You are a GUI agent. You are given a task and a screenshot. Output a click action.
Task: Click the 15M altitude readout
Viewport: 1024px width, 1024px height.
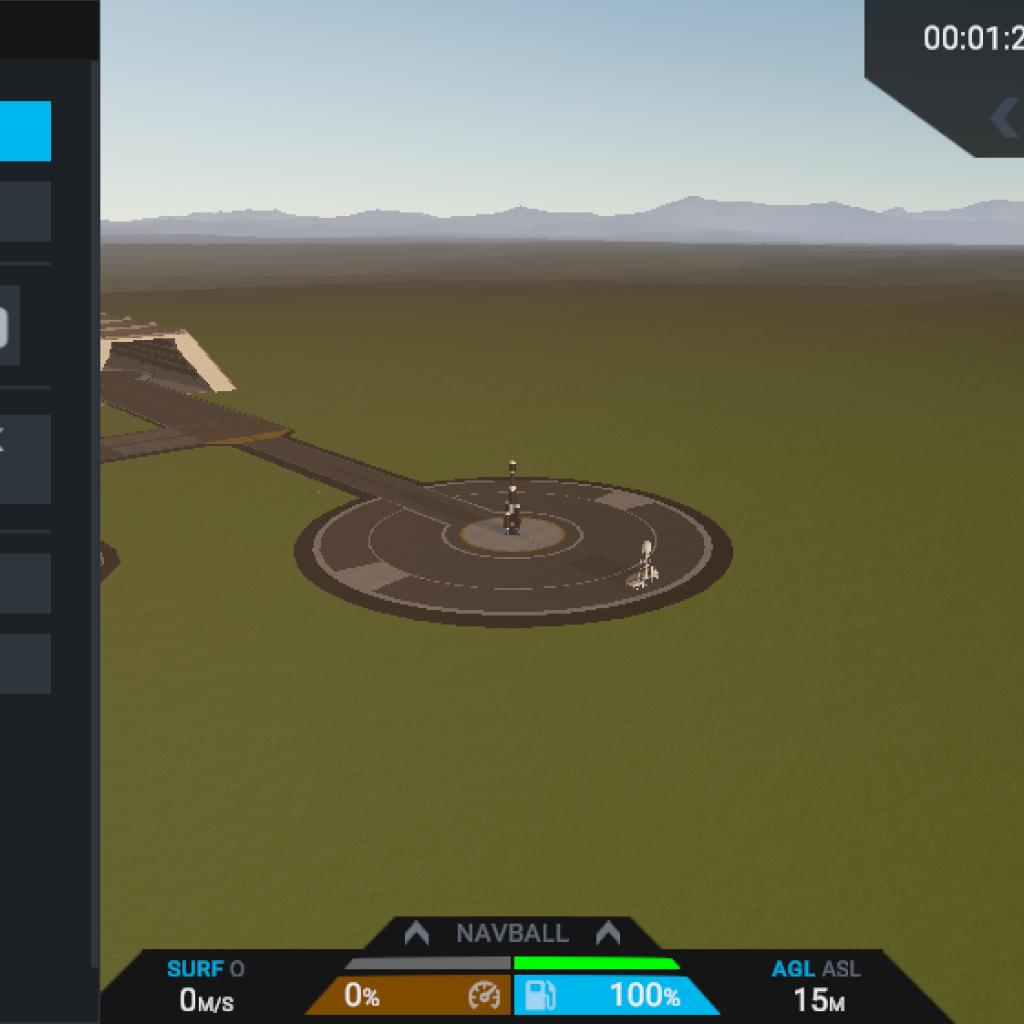tap(819, 1000)
